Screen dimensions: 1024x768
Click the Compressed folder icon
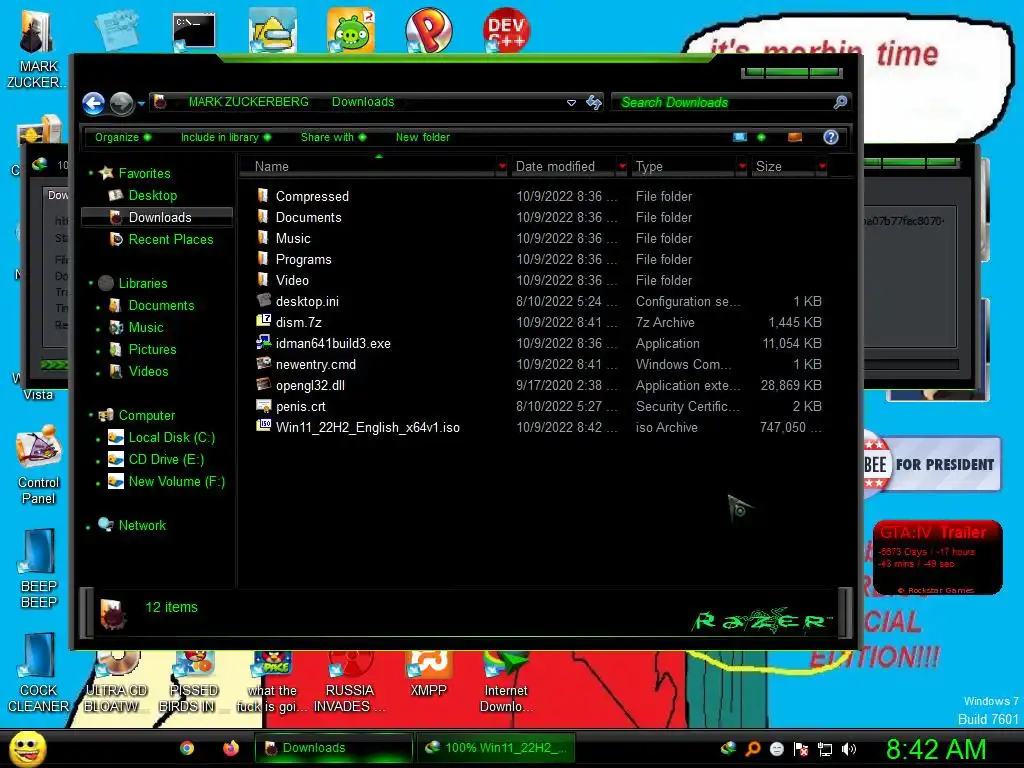(x=263, y=195)
